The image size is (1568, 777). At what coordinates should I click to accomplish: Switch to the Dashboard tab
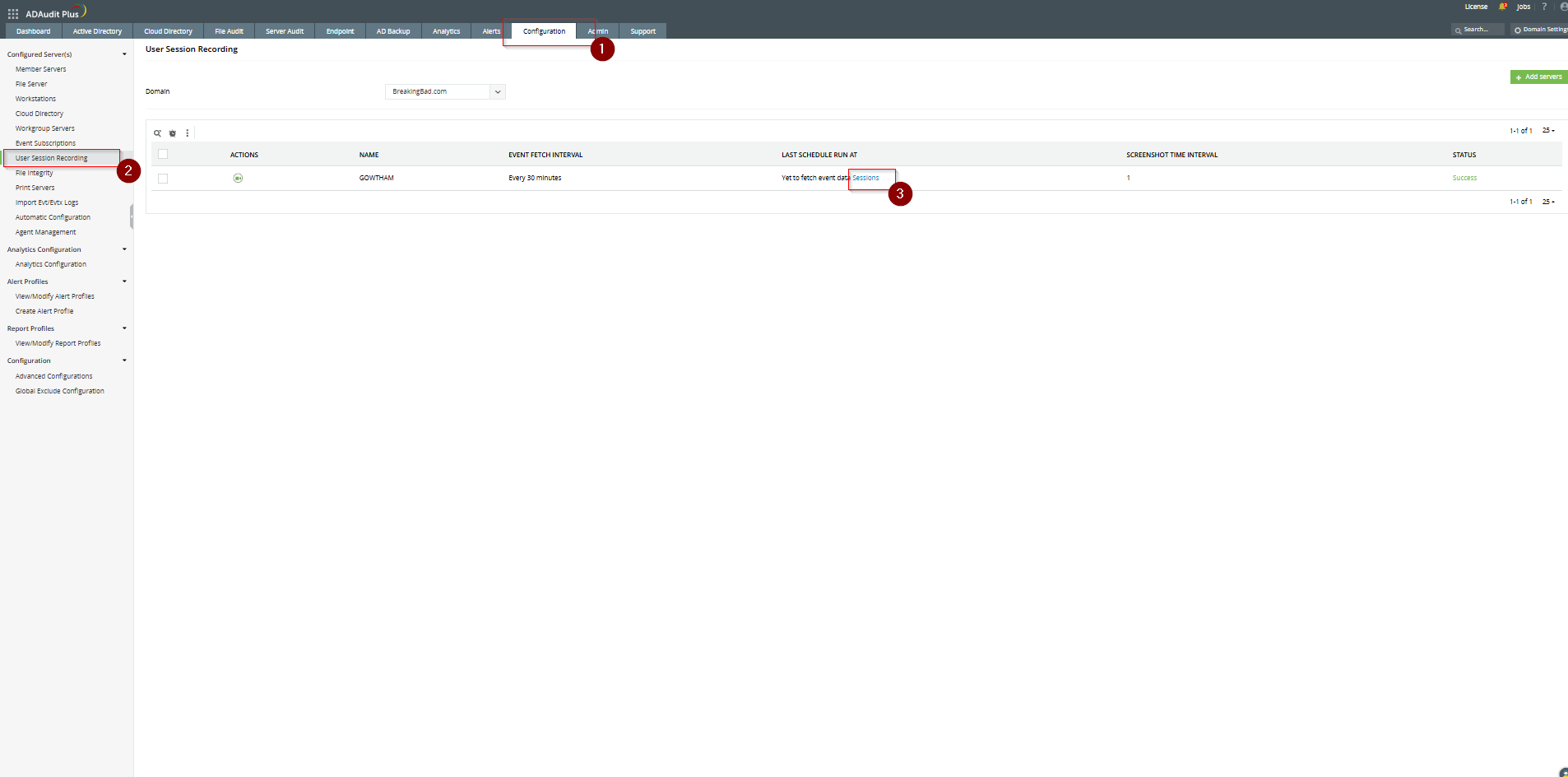[34, 31]
